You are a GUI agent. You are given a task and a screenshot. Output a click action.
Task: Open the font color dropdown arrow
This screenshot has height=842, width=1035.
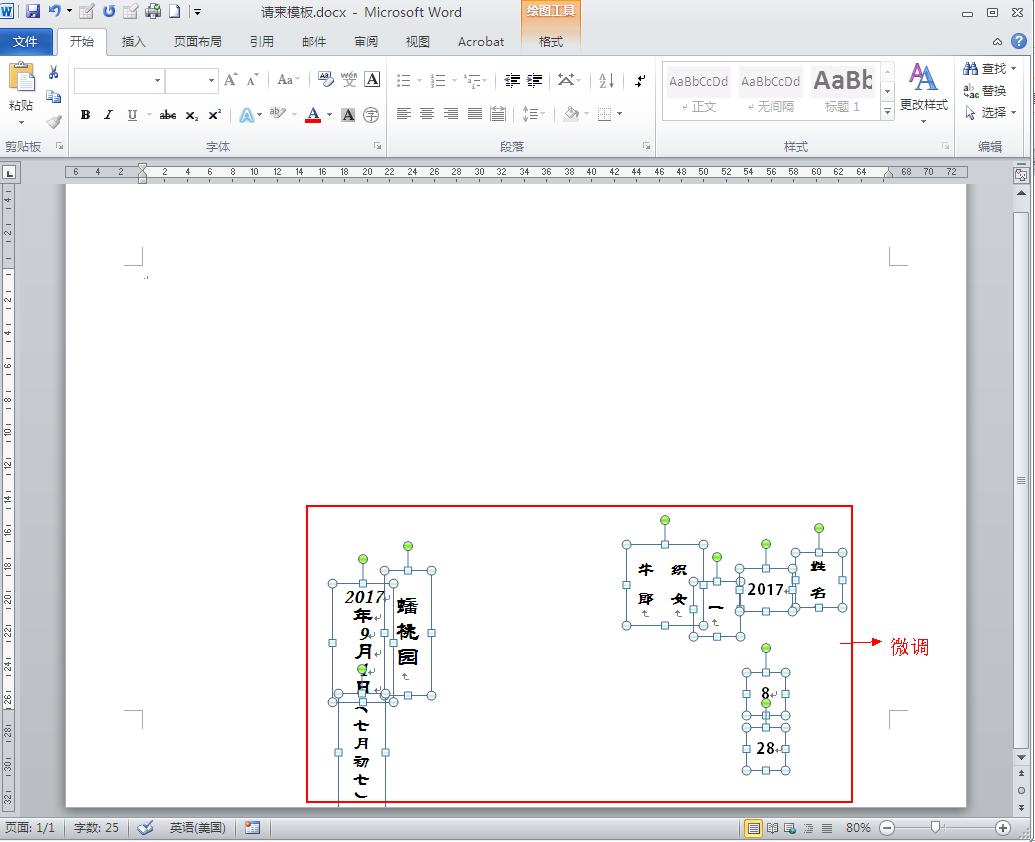tap(329, 115)
